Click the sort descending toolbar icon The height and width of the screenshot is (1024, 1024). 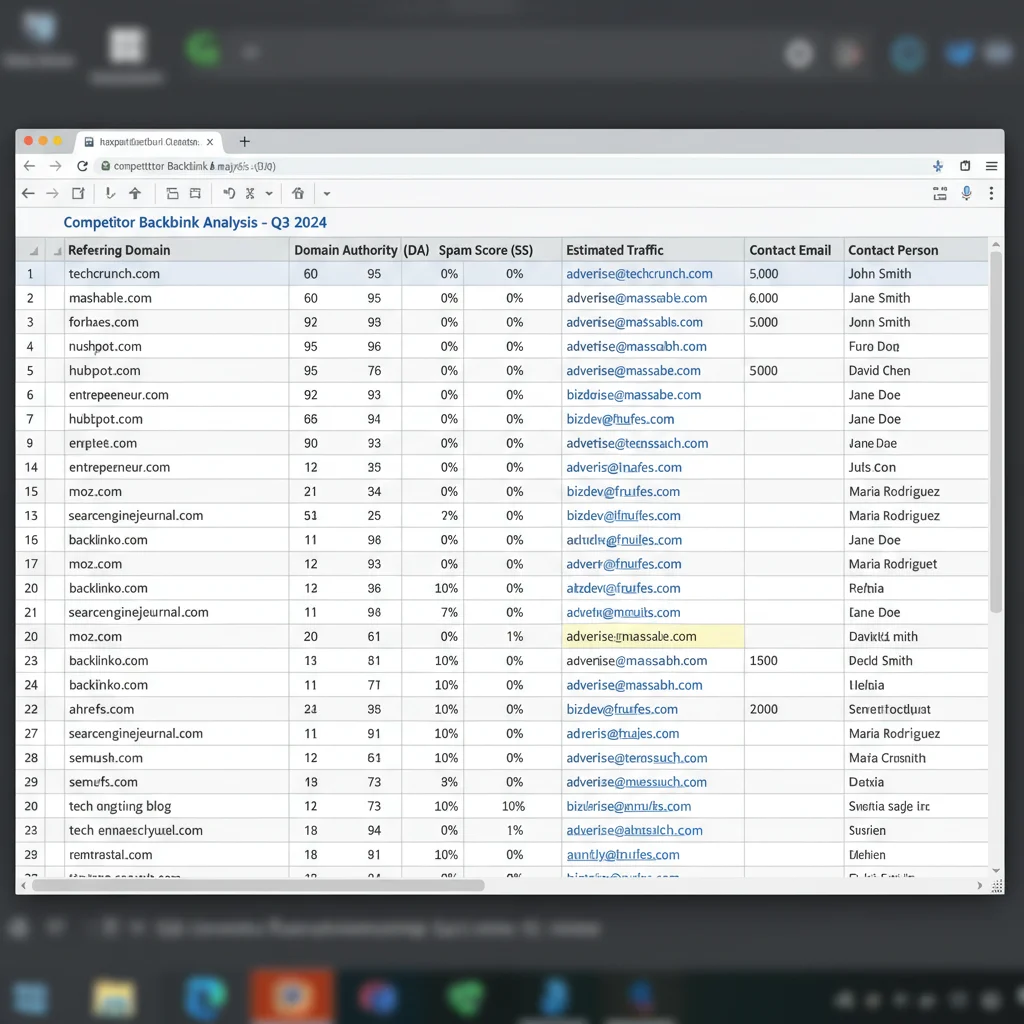tap(110, 193)
